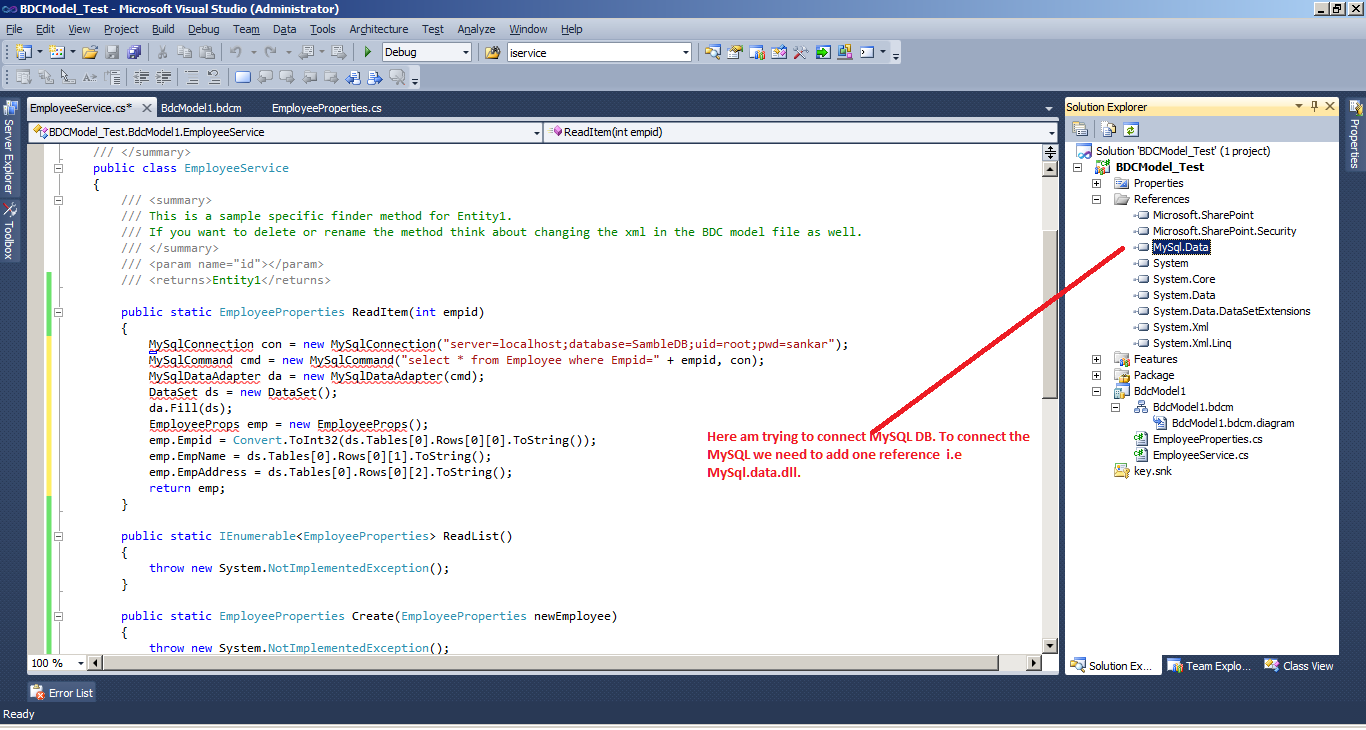Image resolution: width=1366 pixels, height=730 pixels.
Task: Open the Server Explorer side tab
Action: coord(9,146)
